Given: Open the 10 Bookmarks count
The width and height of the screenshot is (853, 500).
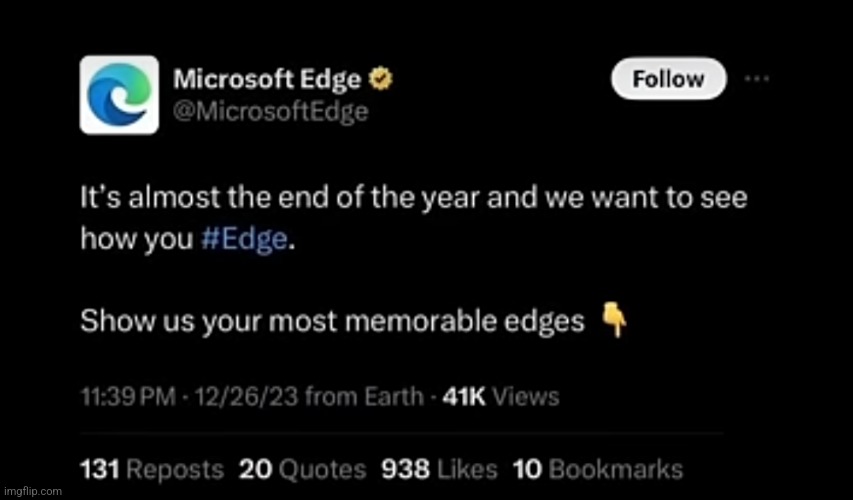Looking at the screenshot, I should coord(598,469).
